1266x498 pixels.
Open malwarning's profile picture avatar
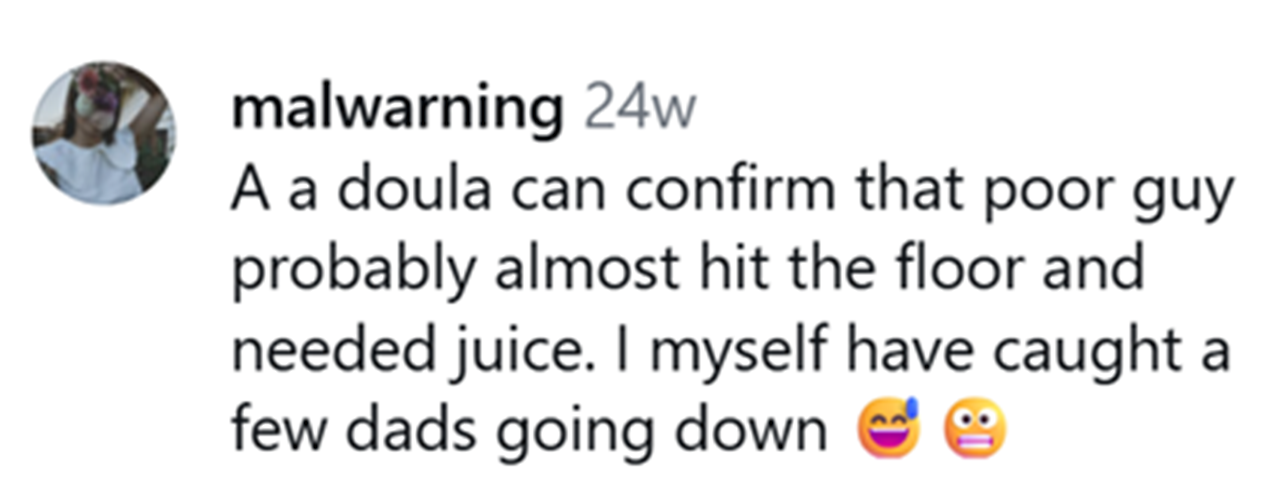click(x=105, y=134)
